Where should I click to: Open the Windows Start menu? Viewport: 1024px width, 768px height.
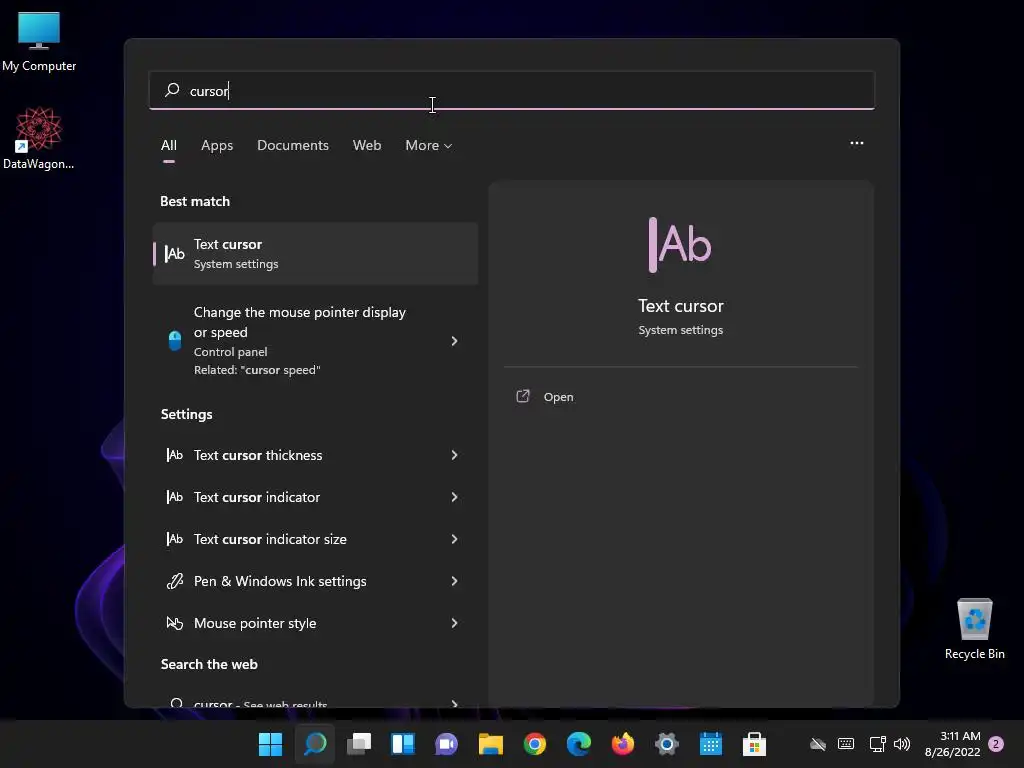pos(270,744)
